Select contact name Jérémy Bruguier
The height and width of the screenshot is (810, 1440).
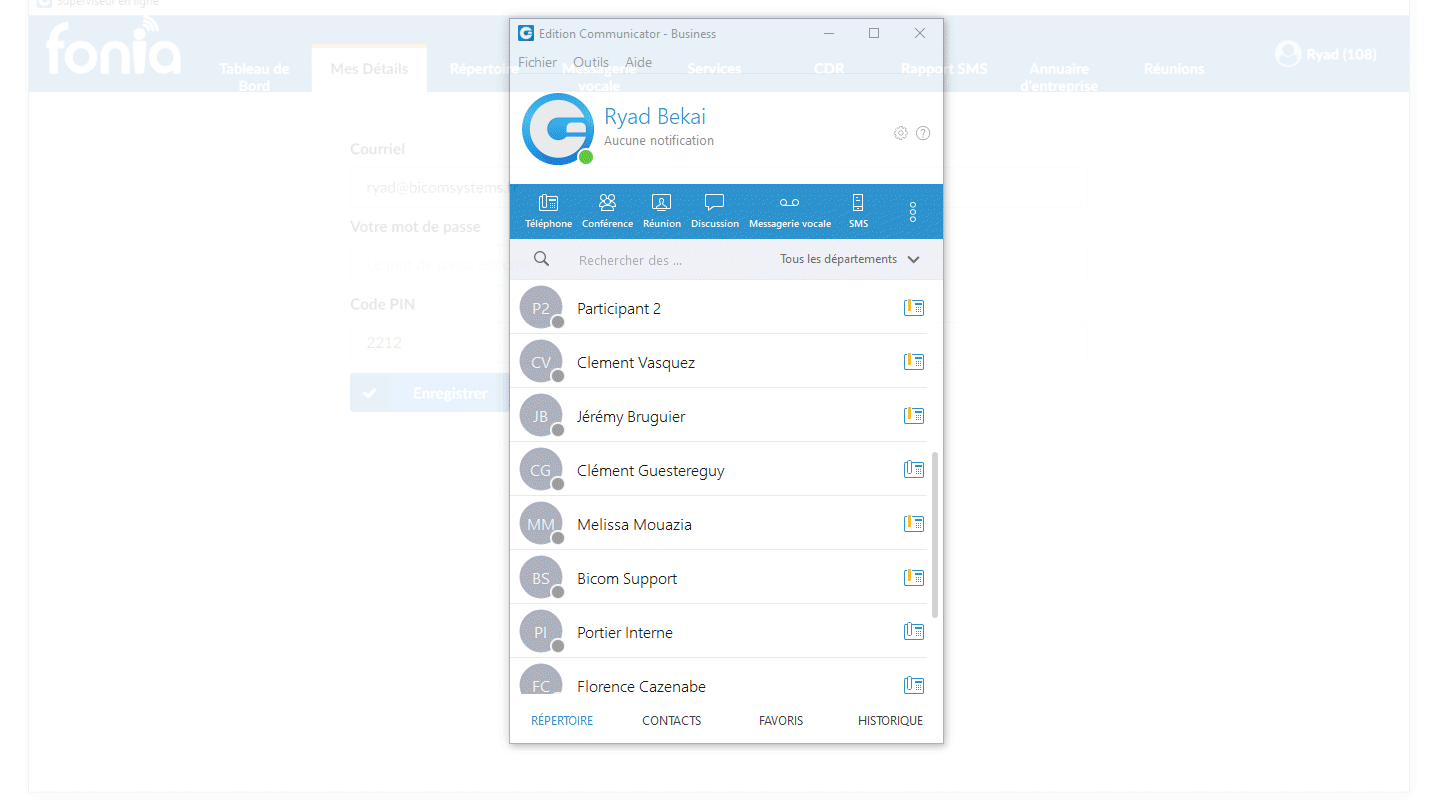631,417
